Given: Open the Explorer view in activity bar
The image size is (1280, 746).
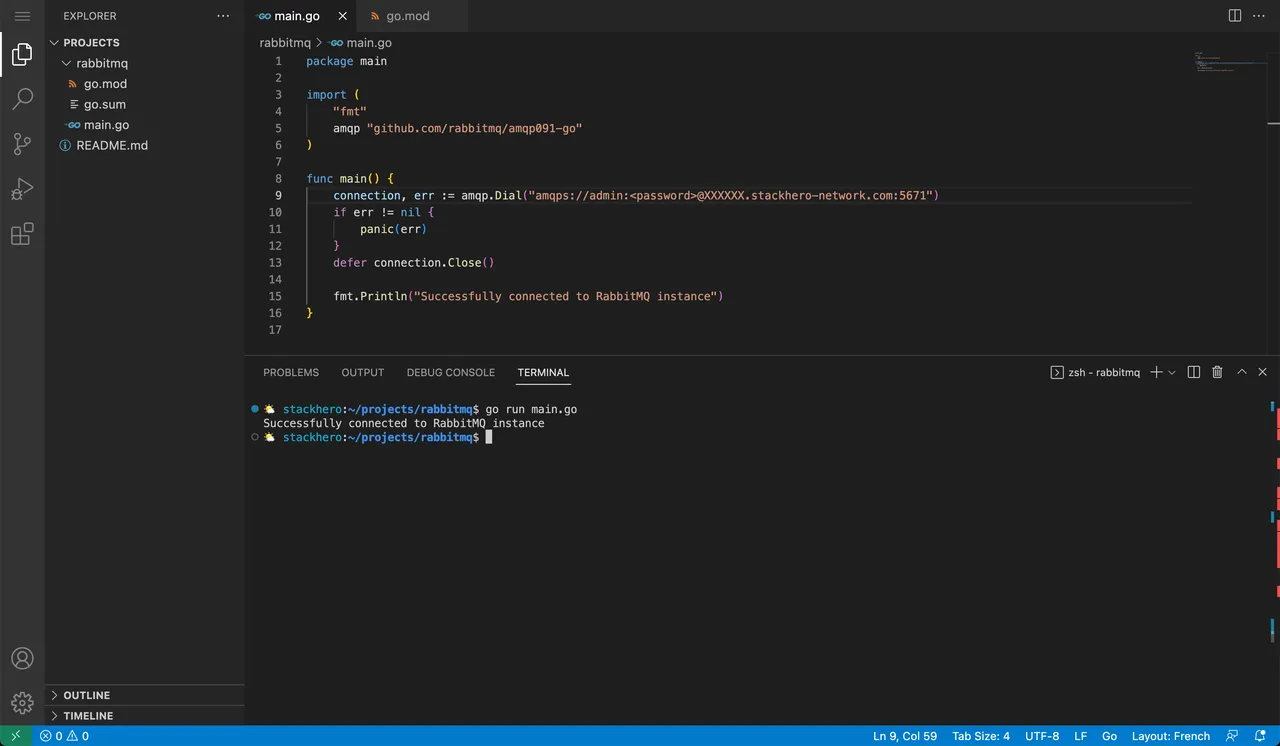Looking at the screenshot, I should 22,55.
